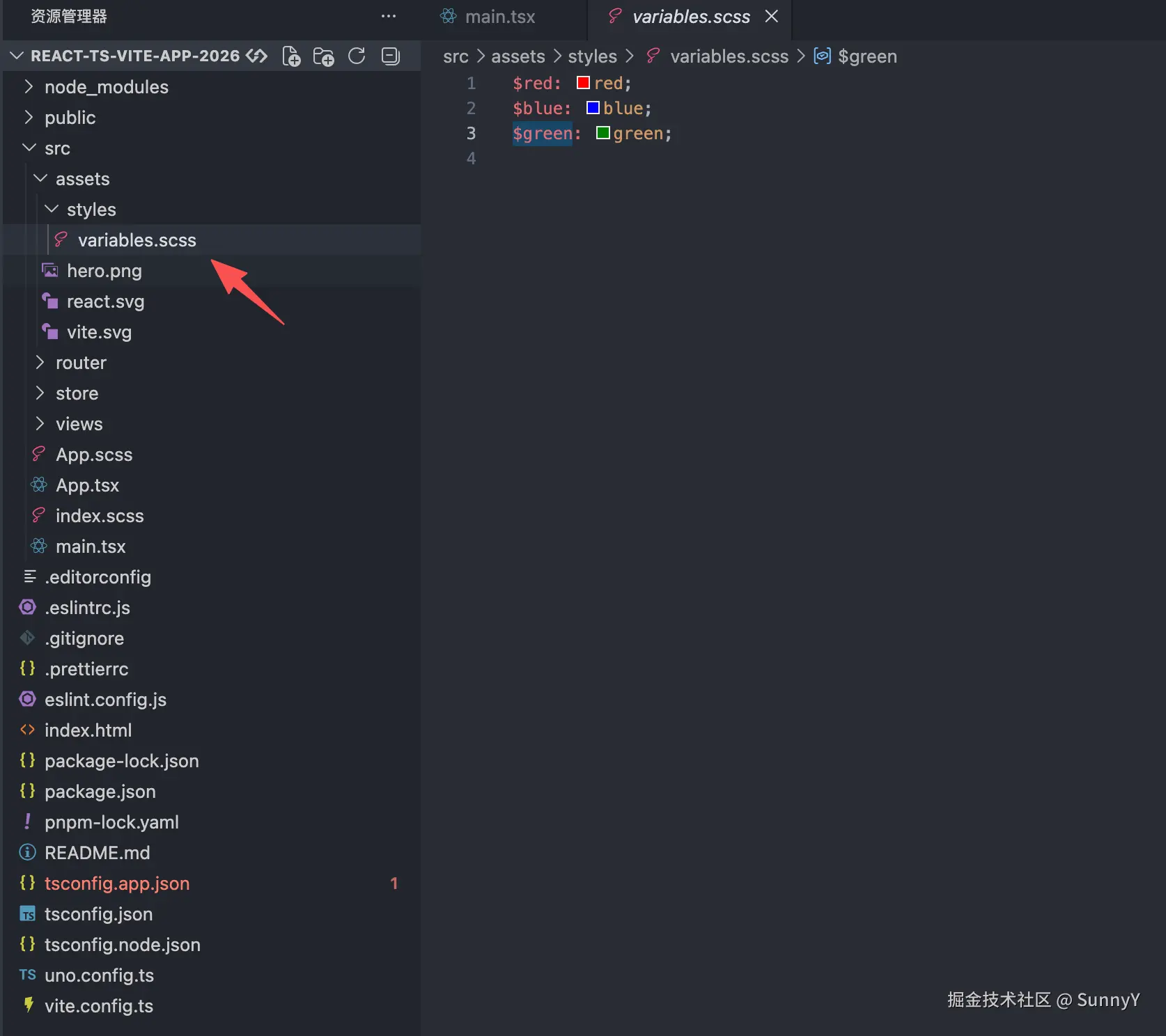The image size is (1166, 1036).
Task: Click line number 1 in the gutter
Action: pos(471,83)
